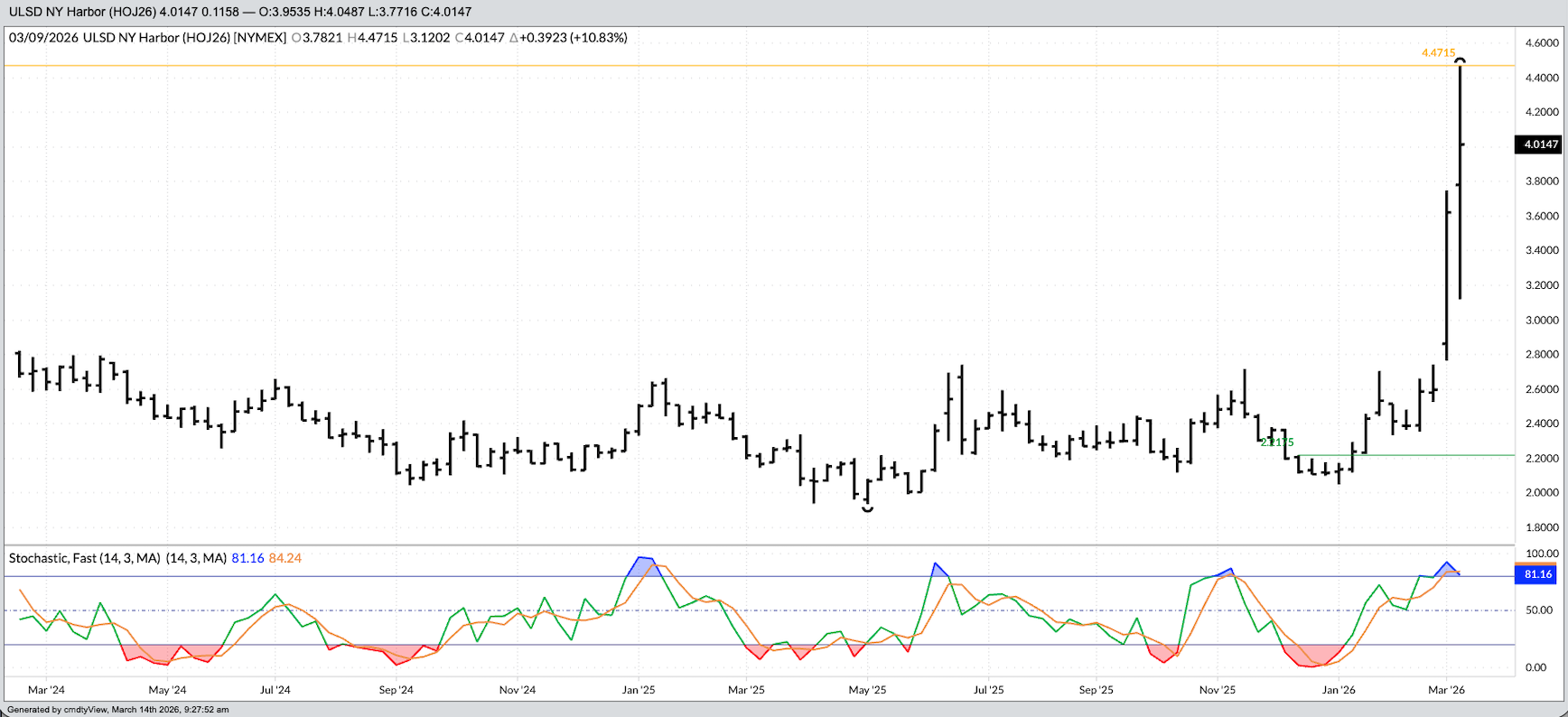Click the Mar '24 date axis label
Image resolution: width=1568 pixels, height=717 pixels.
coord(46,690)
